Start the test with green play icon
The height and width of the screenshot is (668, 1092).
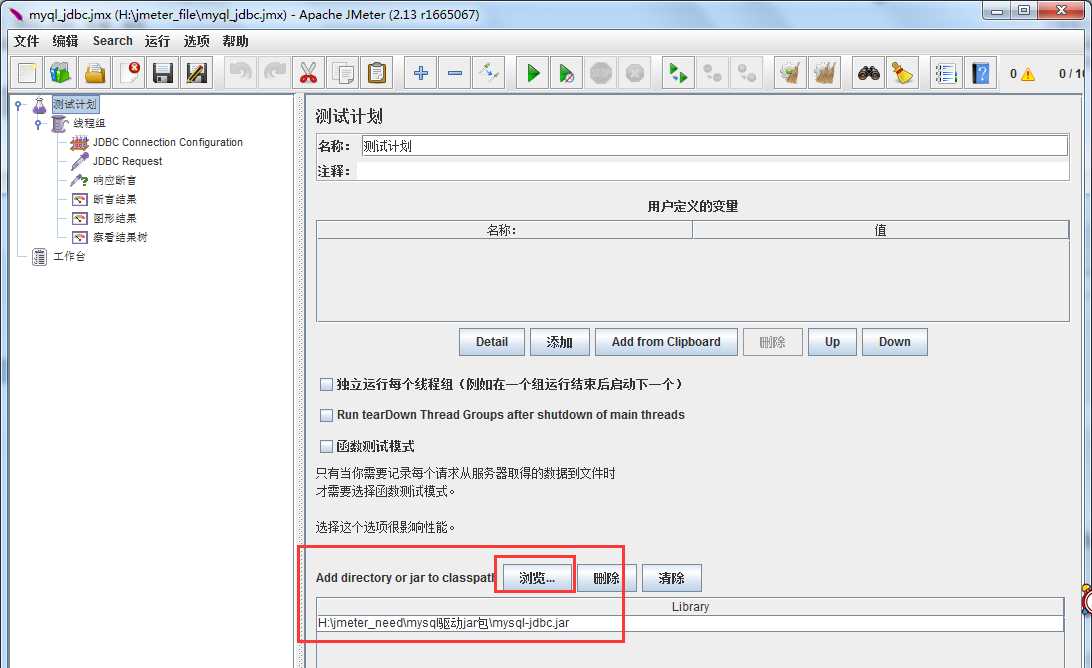[533, 72]
